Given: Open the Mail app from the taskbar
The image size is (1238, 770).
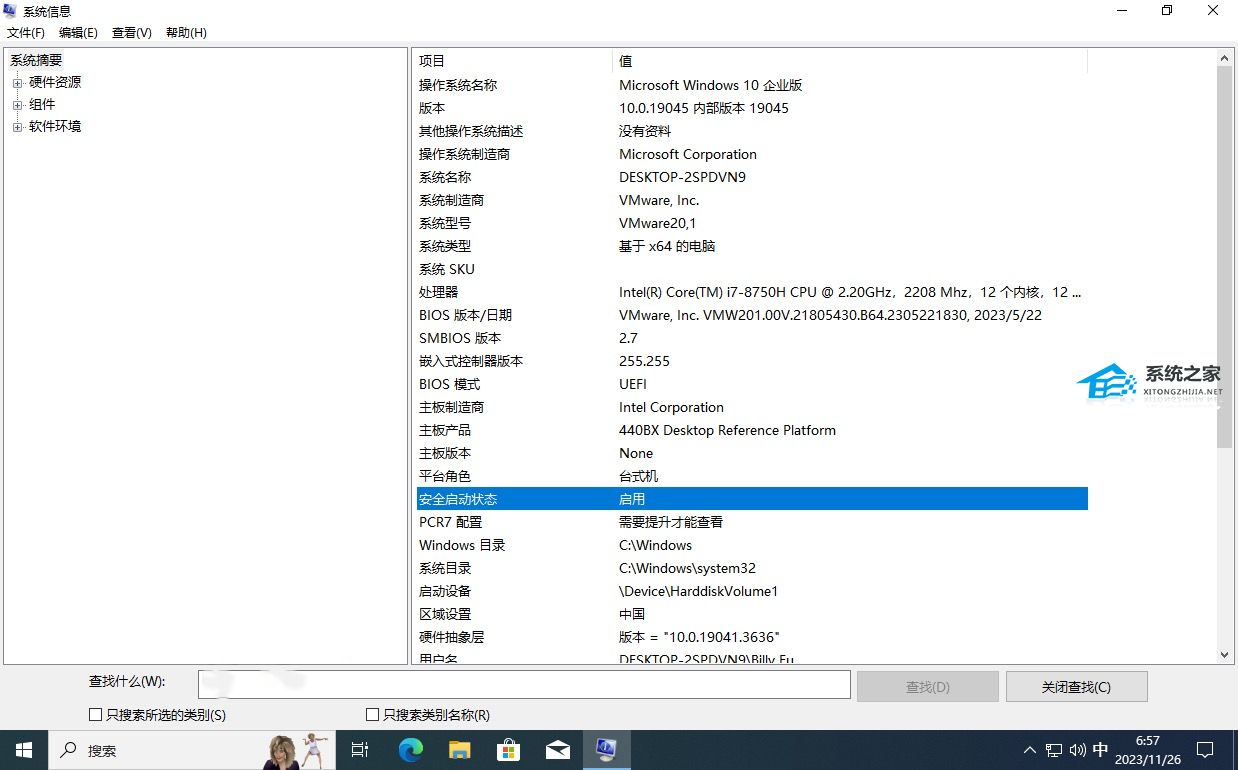Looking at the screenshot, I should tap(557, 750).
